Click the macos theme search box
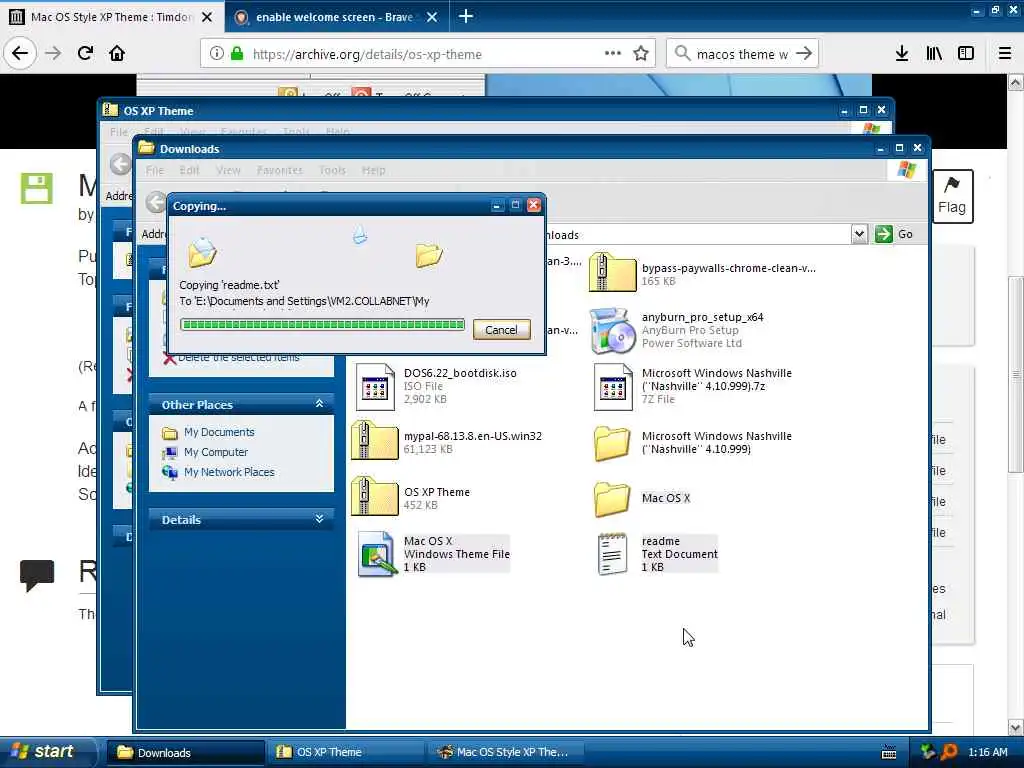Viewport: 1024px width, 768px height. 742,54
